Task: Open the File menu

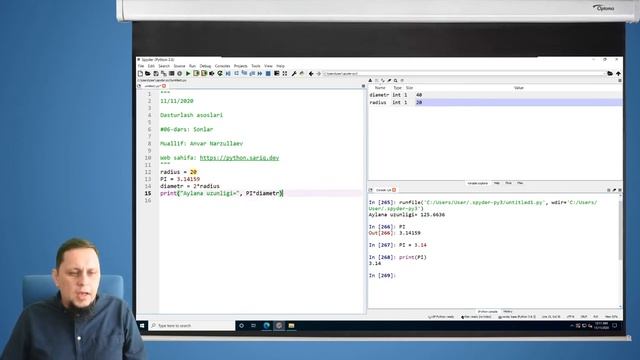Action: pos(141,66)
